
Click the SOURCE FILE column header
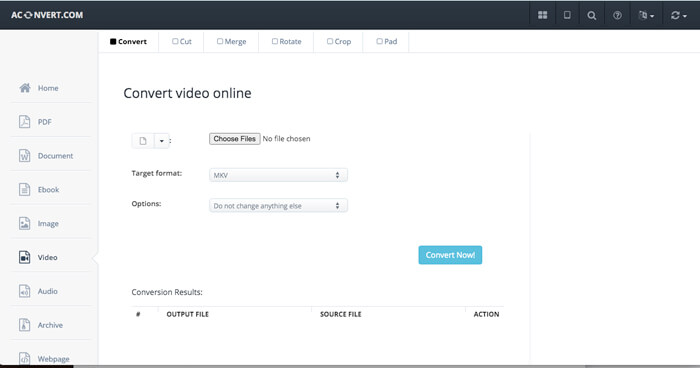coord(341,314)
